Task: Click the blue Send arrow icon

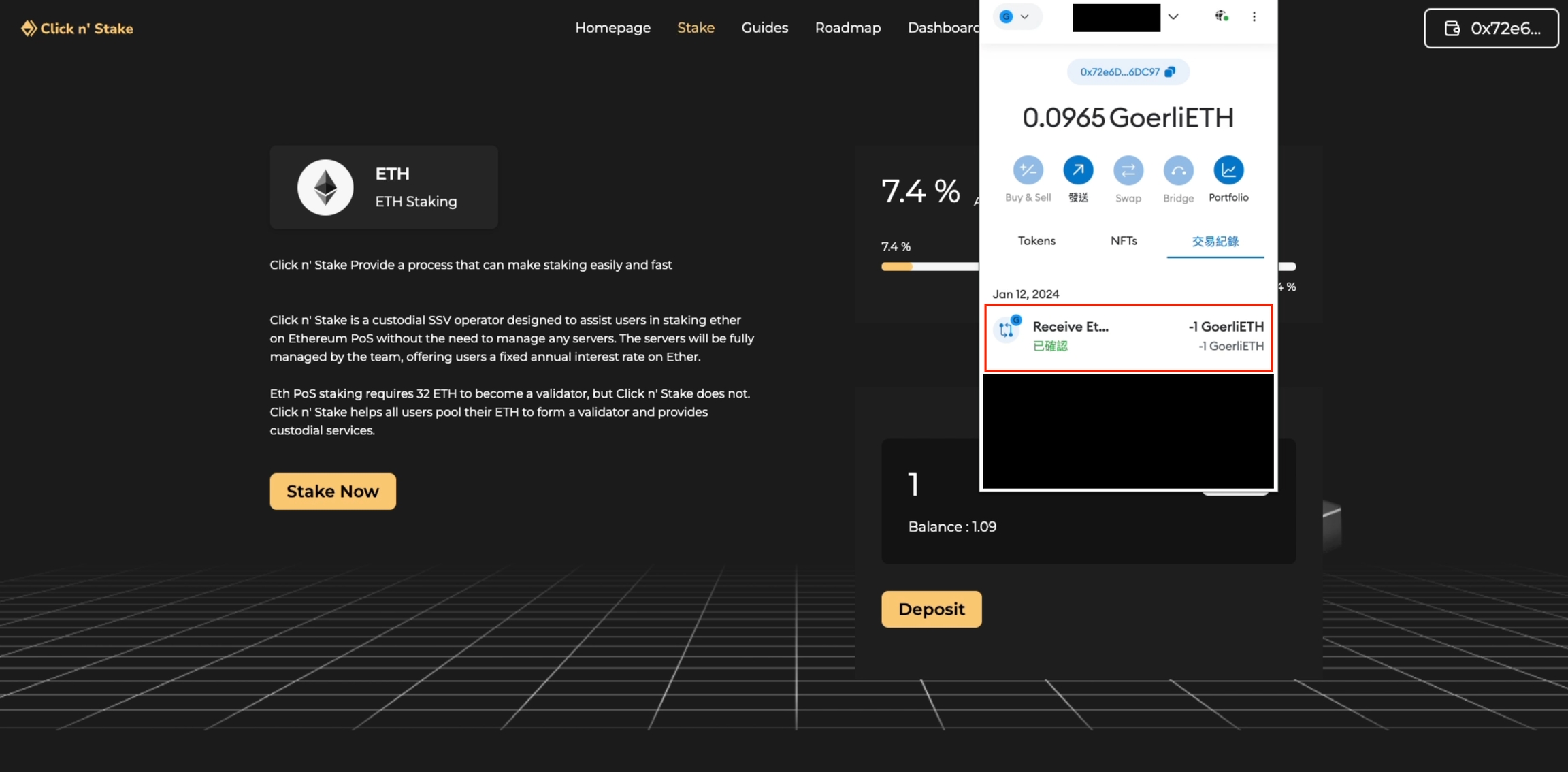Action: click(x=1078, y=170)
